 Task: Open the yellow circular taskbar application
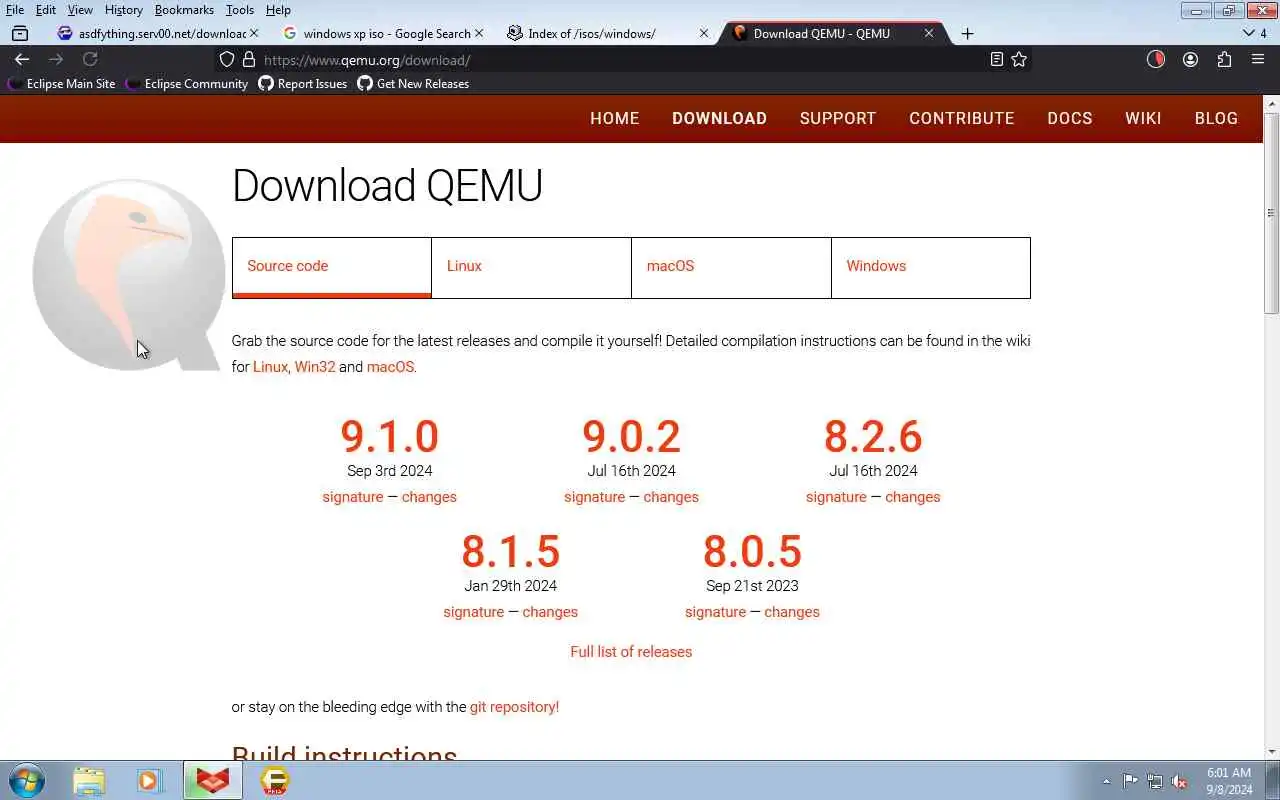(x=274, y=780)
